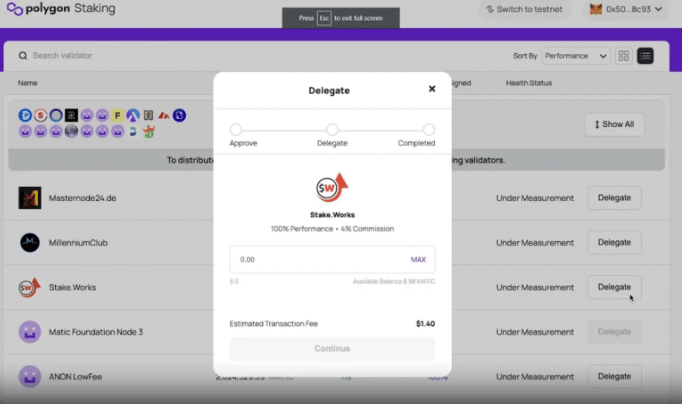Click the Matic Foundation Node 3 avatar
Image resolution: width=686 pixels, height=404 pixels.
[x=30, y=332]
